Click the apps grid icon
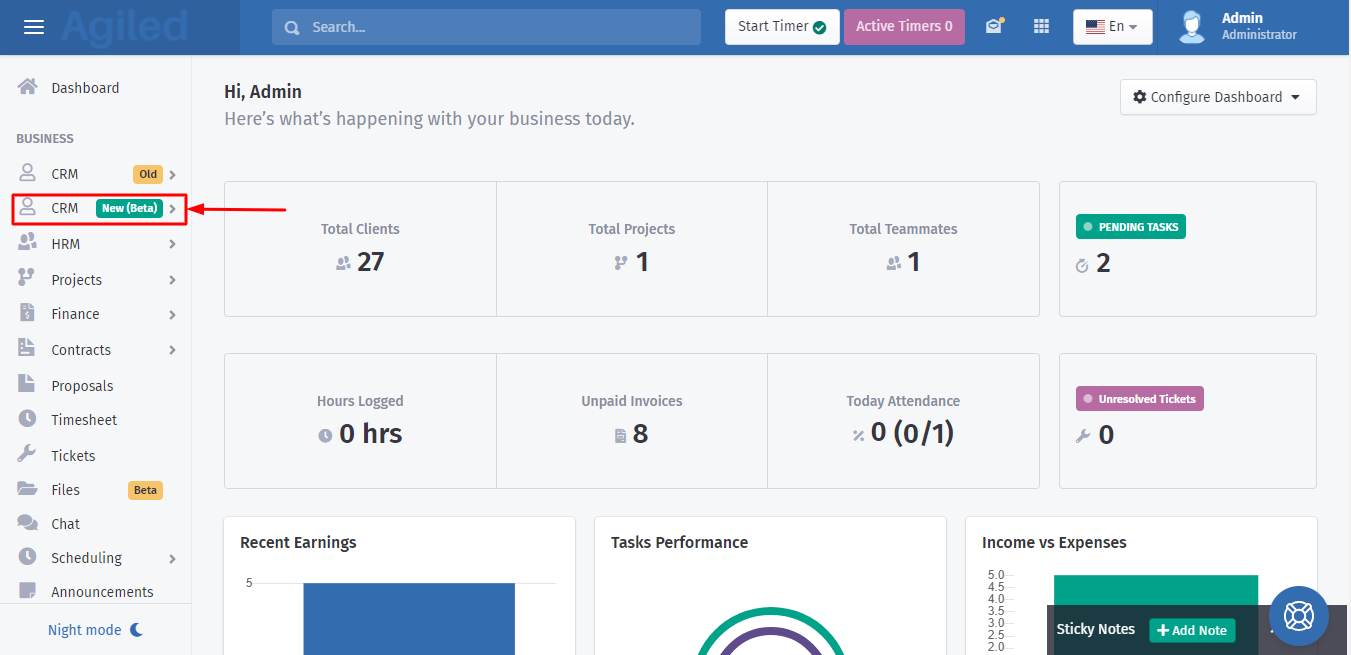Image resolution: width=1351 pixels, height=655 pixels. [1041, 27]
